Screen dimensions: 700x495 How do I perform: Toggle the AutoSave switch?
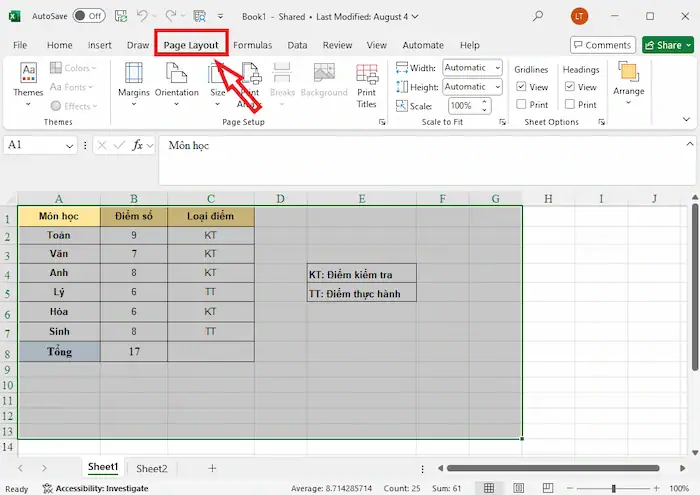point(89,16)
